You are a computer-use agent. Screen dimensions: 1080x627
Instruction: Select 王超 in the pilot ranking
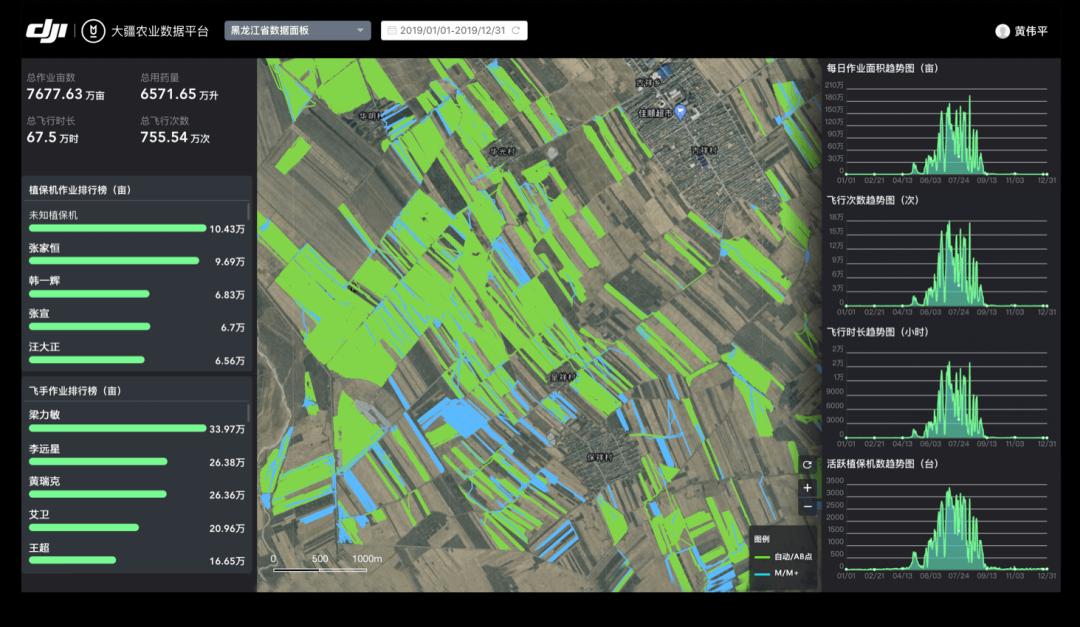click(39, 548)
